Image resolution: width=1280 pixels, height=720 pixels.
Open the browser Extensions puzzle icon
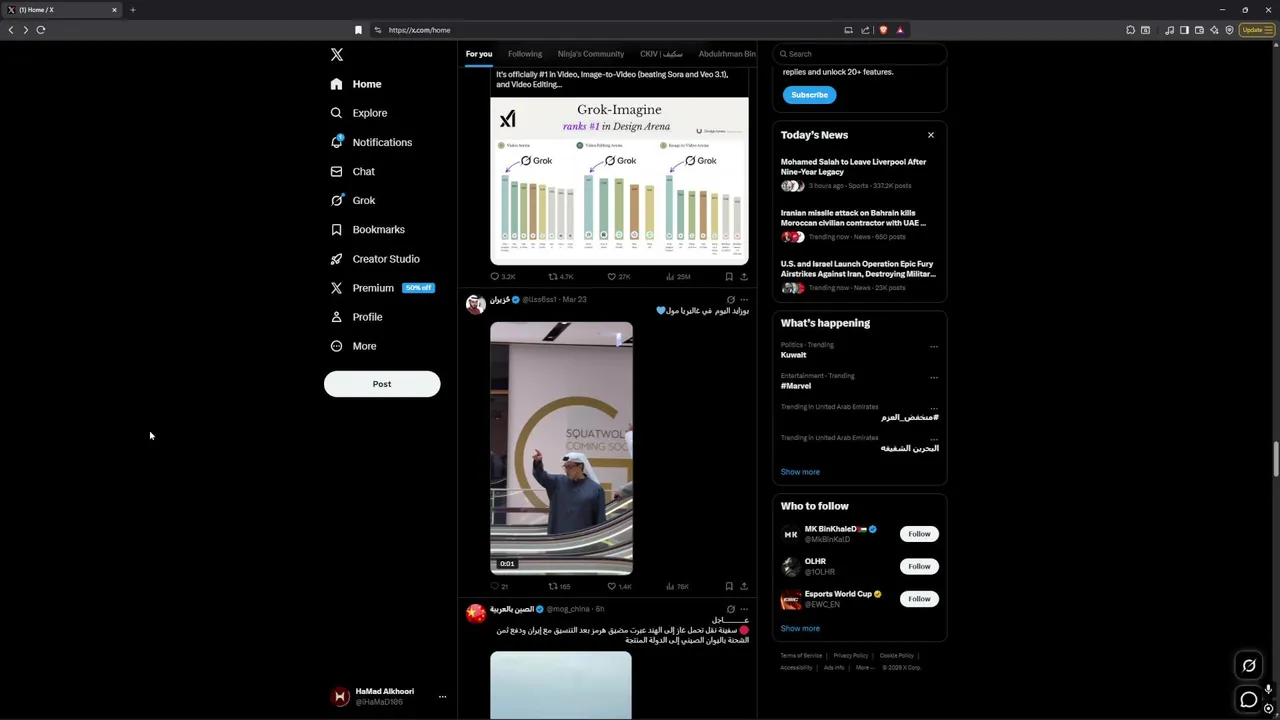point(1131,30)
